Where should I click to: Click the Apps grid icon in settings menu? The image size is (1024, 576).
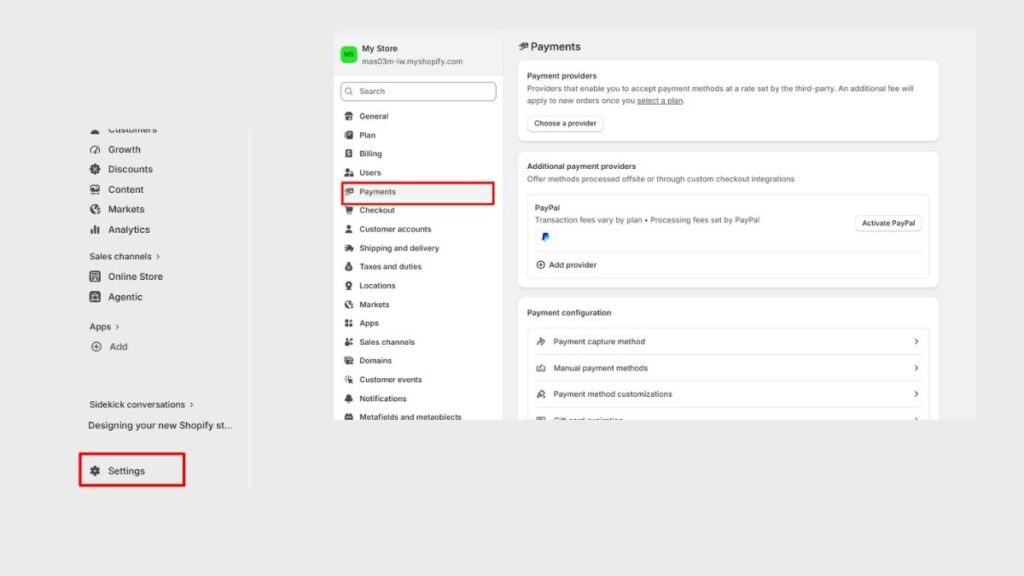tap(349, 323)
